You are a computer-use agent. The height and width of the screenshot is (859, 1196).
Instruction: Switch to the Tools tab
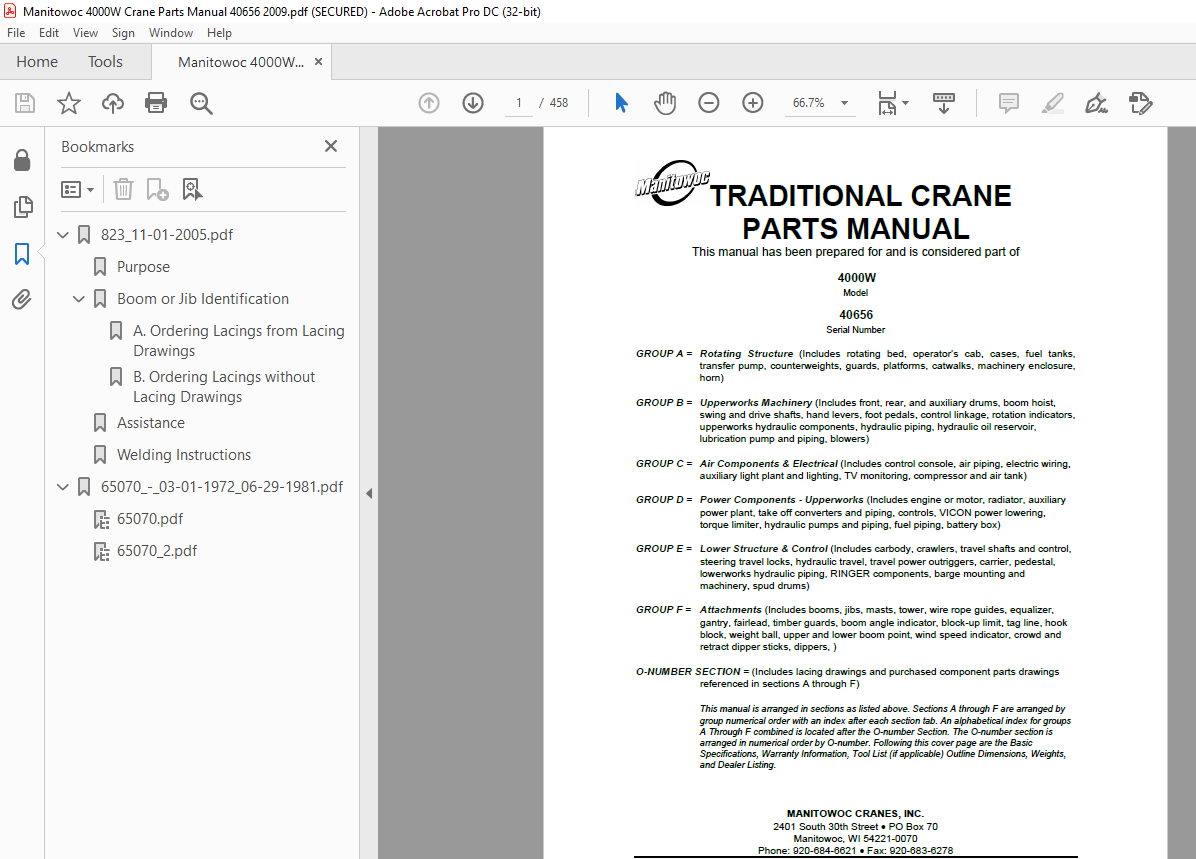(x=105, y=62)
